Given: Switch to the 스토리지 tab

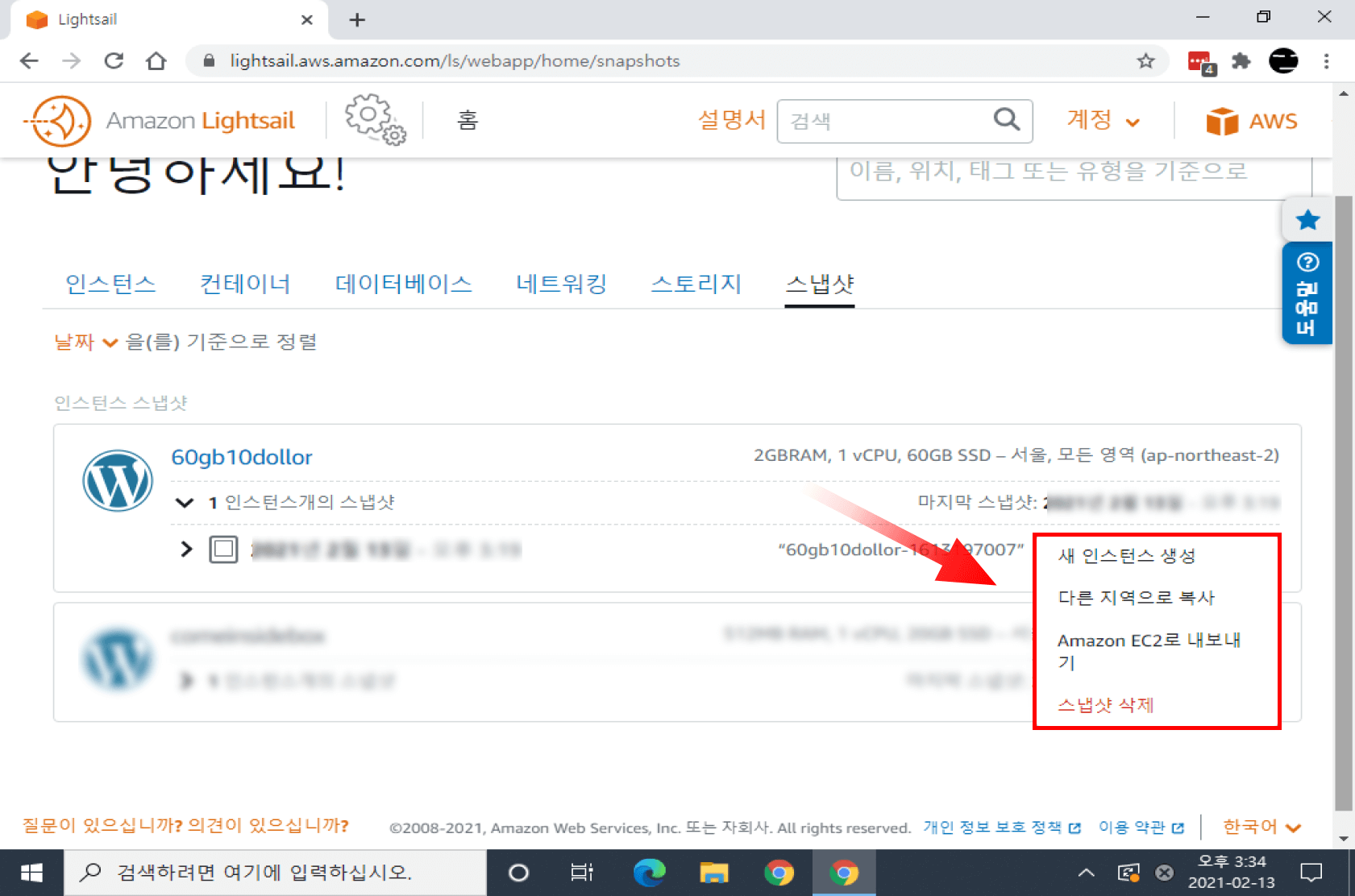Looking at the screenshot, I should click(x=696, y=284).
